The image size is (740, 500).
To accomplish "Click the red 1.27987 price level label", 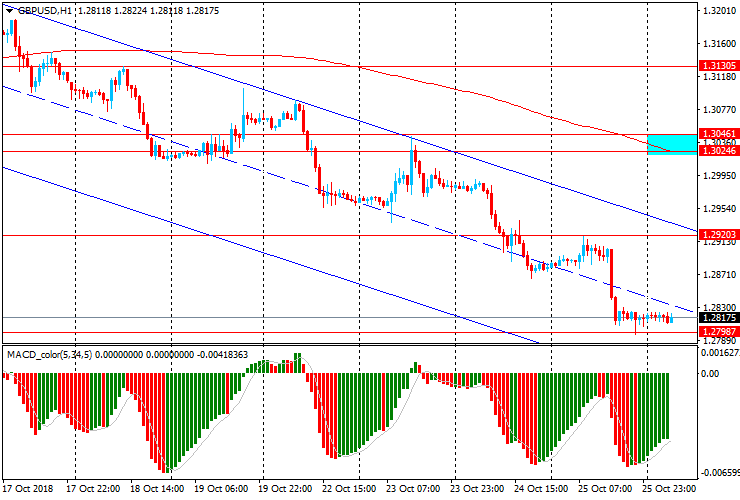I will pyautogui.click(x=719, y=331).
